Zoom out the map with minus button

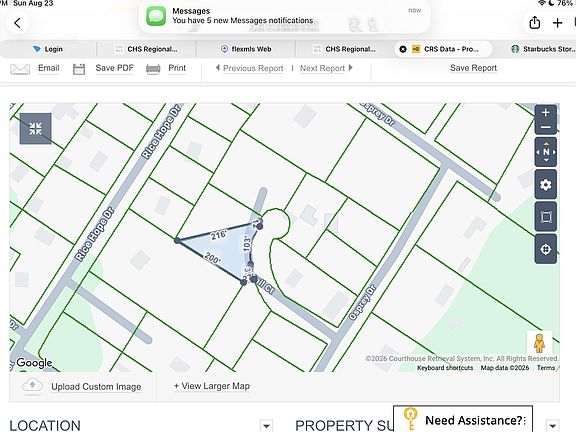click(x=546, y=127)
